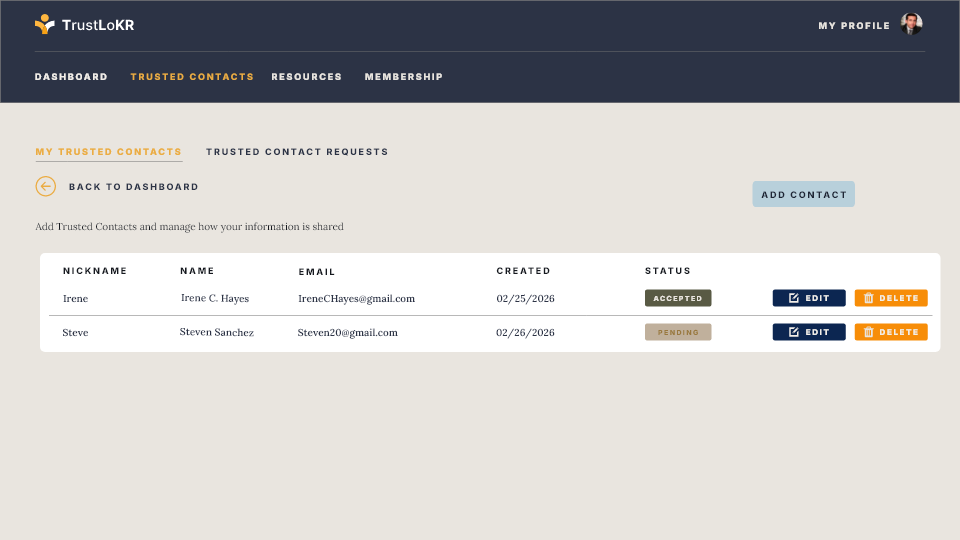
Task: Select the name 'Irene C. Hayes'
Action: point(215,298)
